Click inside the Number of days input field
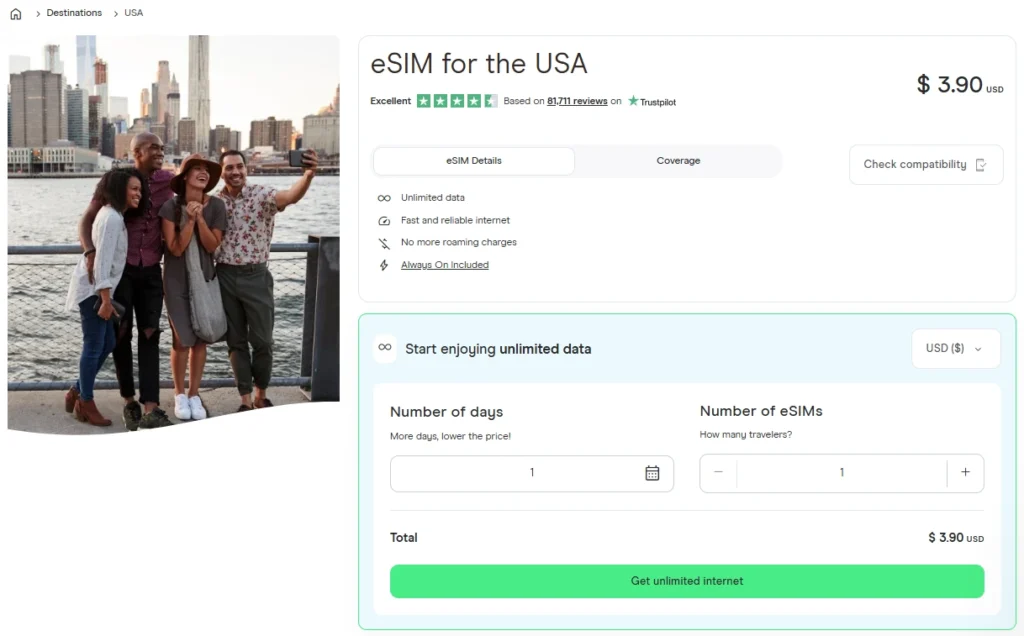 pos(531,472)
